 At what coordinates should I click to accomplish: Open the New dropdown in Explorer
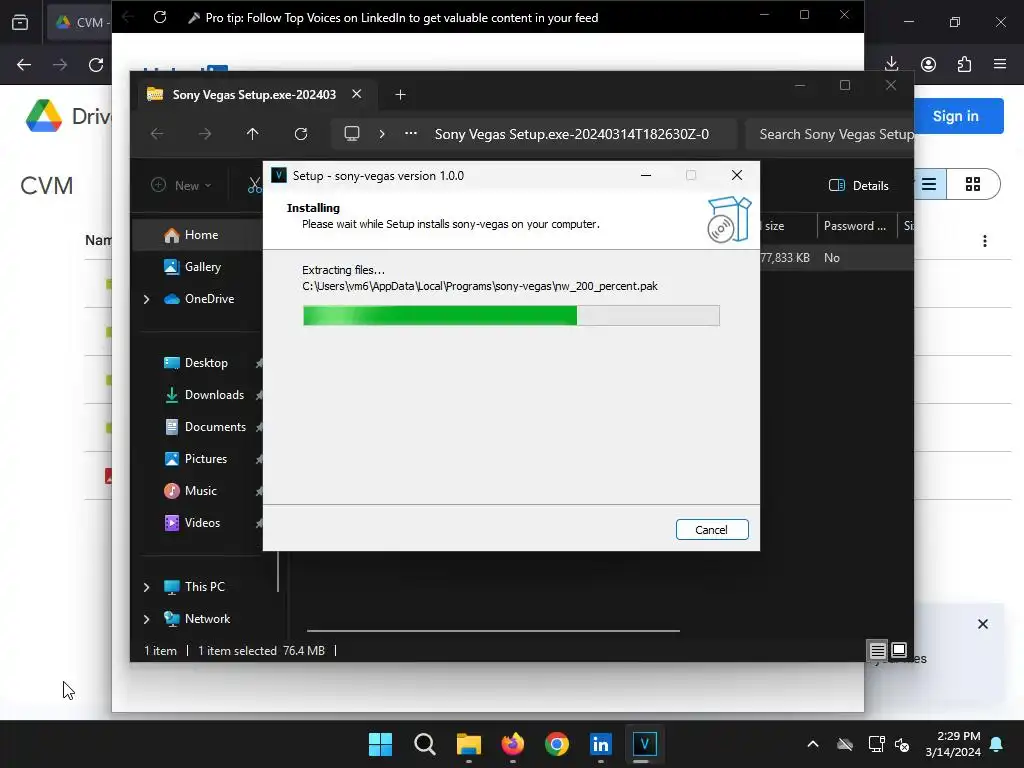click(x=182, y=185)
